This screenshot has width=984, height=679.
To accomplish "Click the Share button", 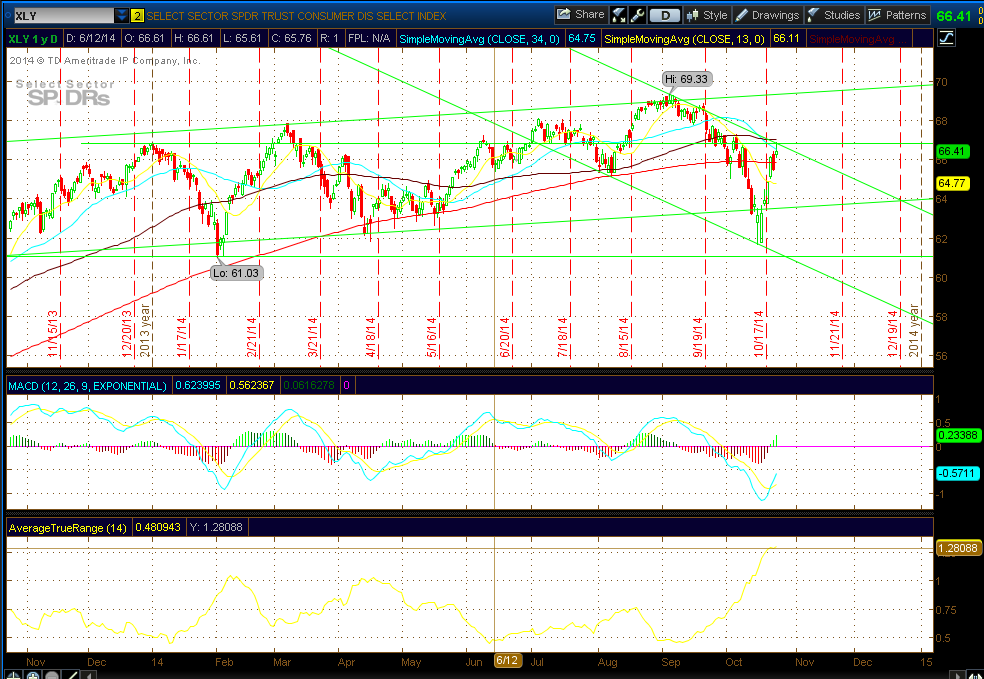I will pos(580,14).
